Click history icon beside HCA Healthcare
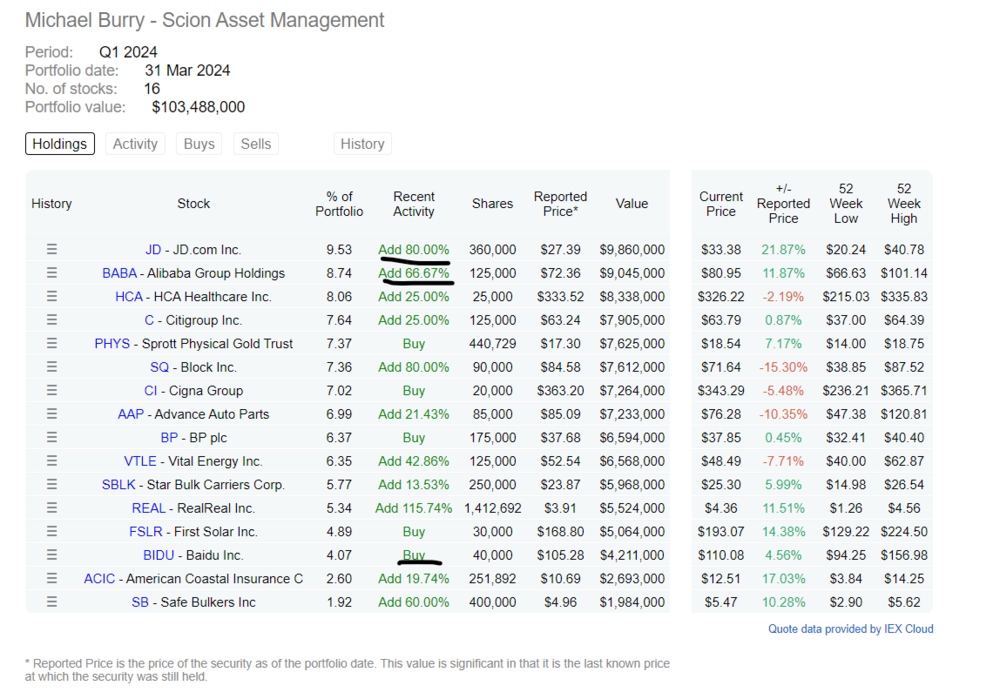1000x699 pixels. (x=52, y=297)
